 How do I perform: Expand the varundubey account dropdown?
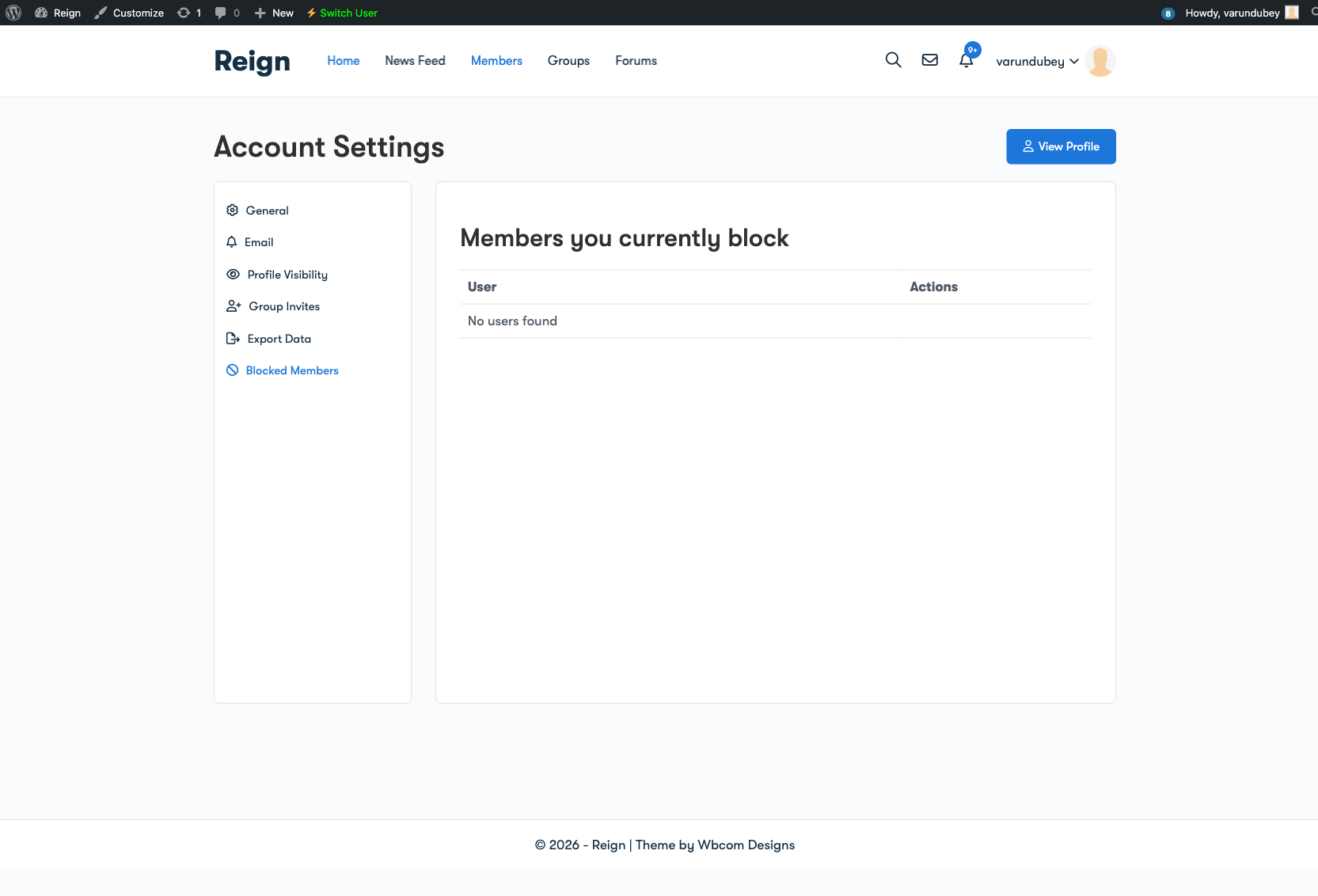(1038, 61)
